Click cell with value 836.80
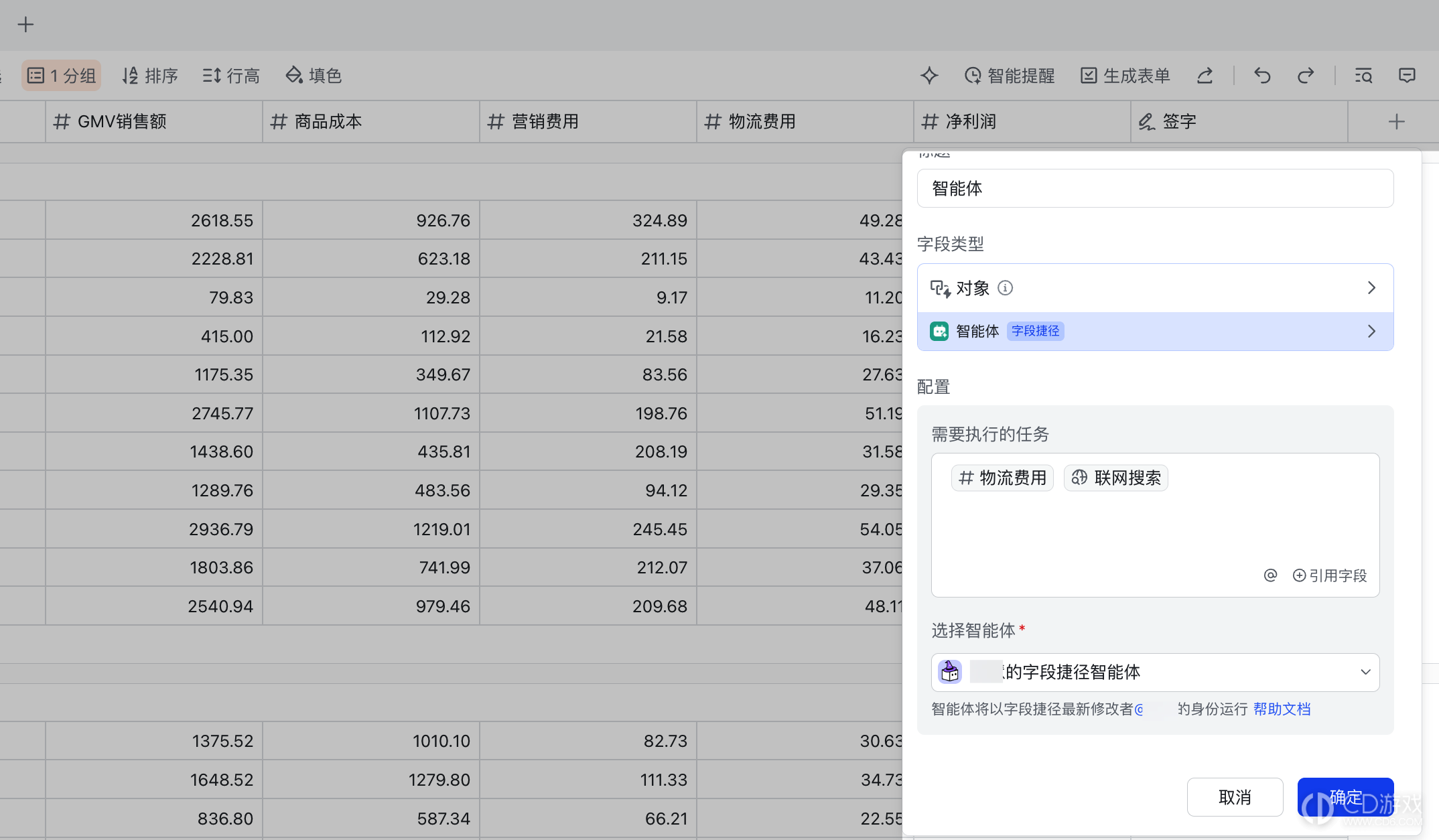1439x840 pixels. [154, 819]
